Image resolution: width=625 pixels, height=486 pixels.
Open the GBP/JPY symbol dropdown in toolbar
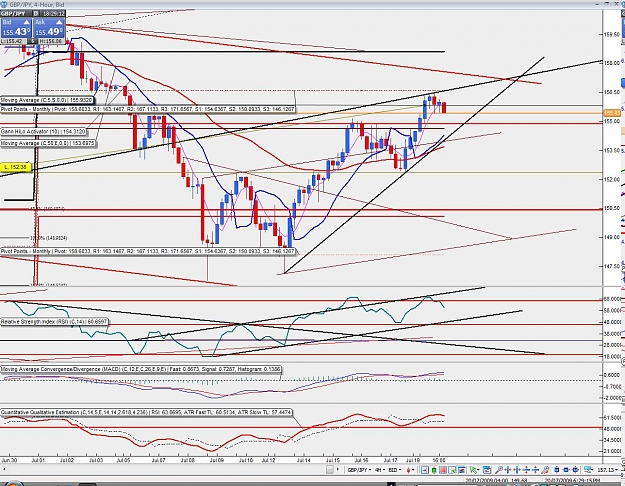[x=360, y=470]
